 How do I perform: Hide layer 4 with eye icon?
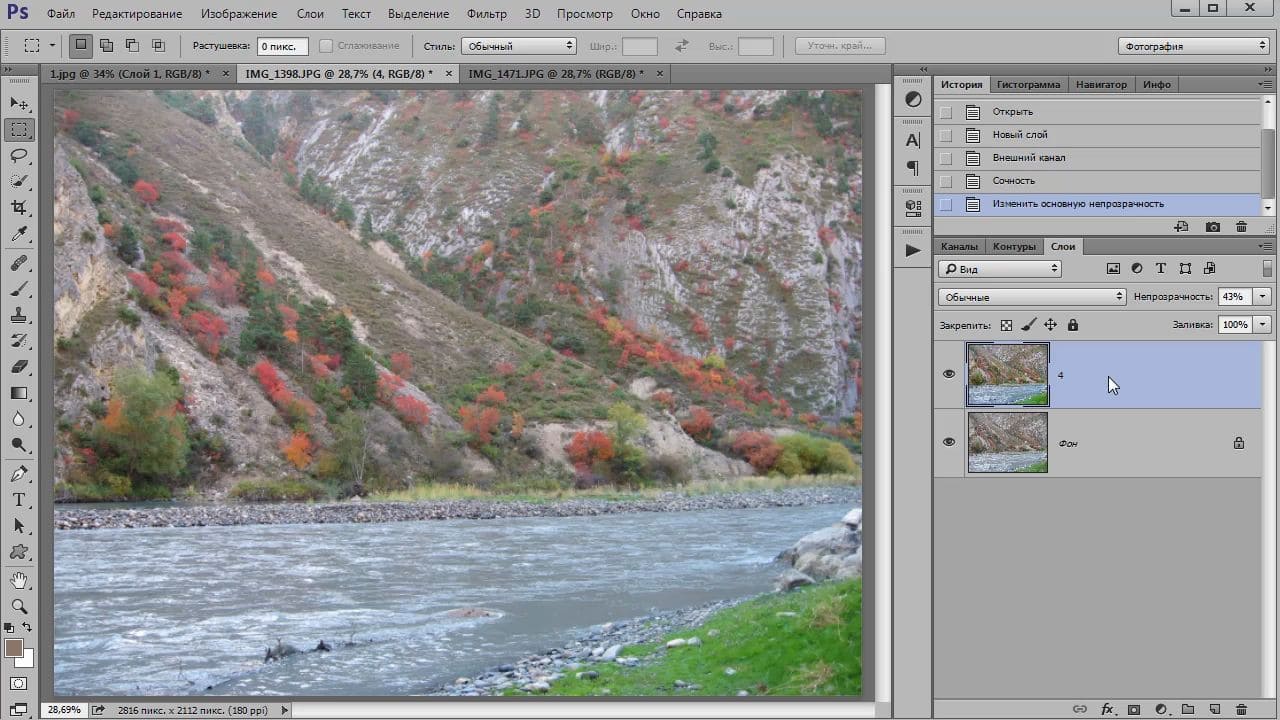click(949, 374)
